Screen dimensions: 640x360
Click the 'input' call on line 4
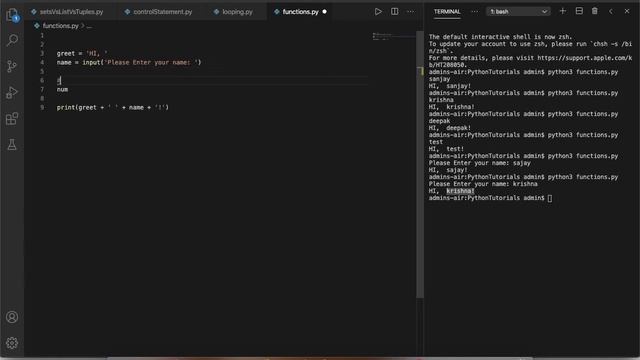(x=91, y=62)
